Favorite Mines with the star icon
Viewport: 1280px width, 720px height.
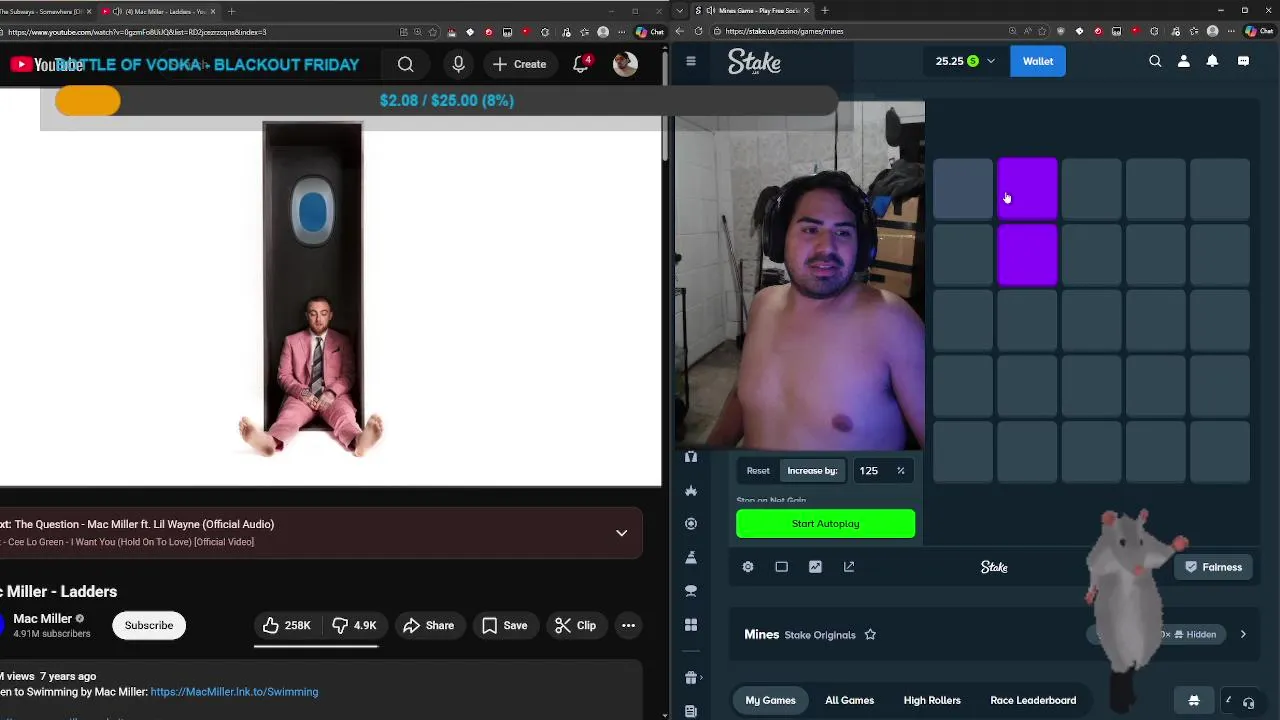(870, 635)
